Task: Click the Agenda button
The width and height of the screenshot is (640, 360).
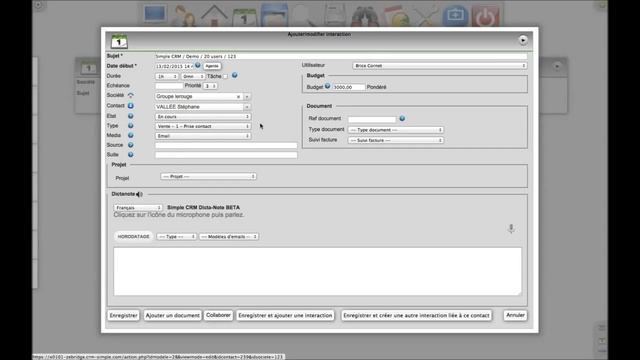Action: [212, 66]
